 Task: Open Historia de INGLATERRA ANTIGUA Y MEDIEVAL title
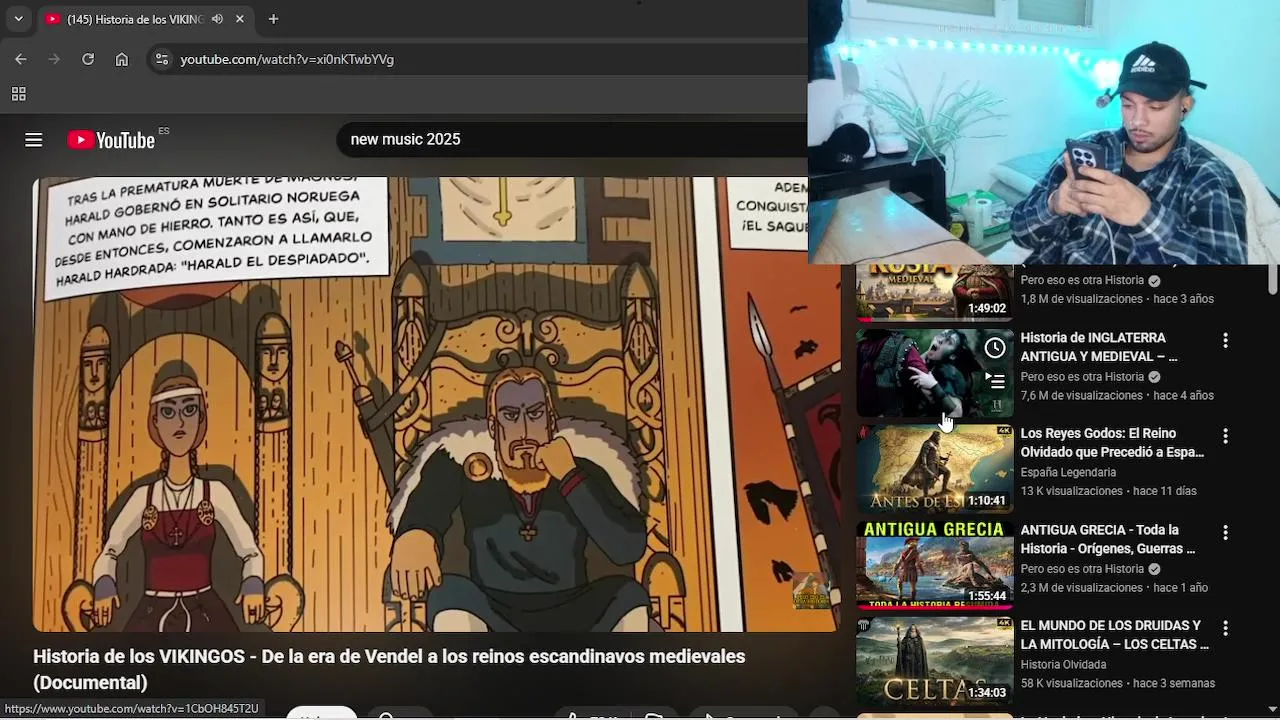click(1099, 347)
